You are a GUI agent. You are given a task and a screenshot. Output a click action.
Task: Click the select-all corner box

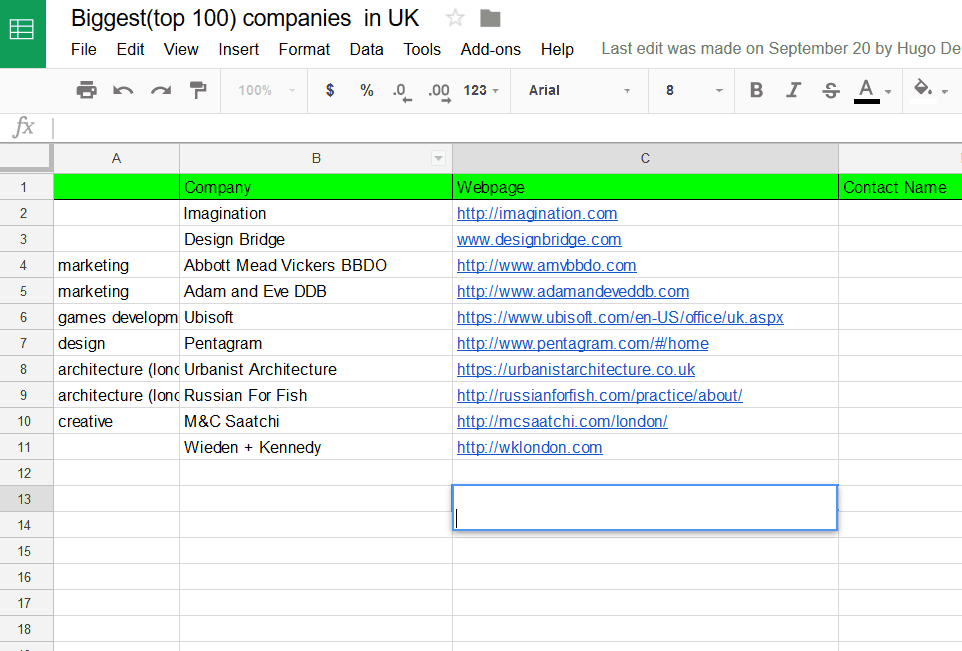(x=26, y=157)
